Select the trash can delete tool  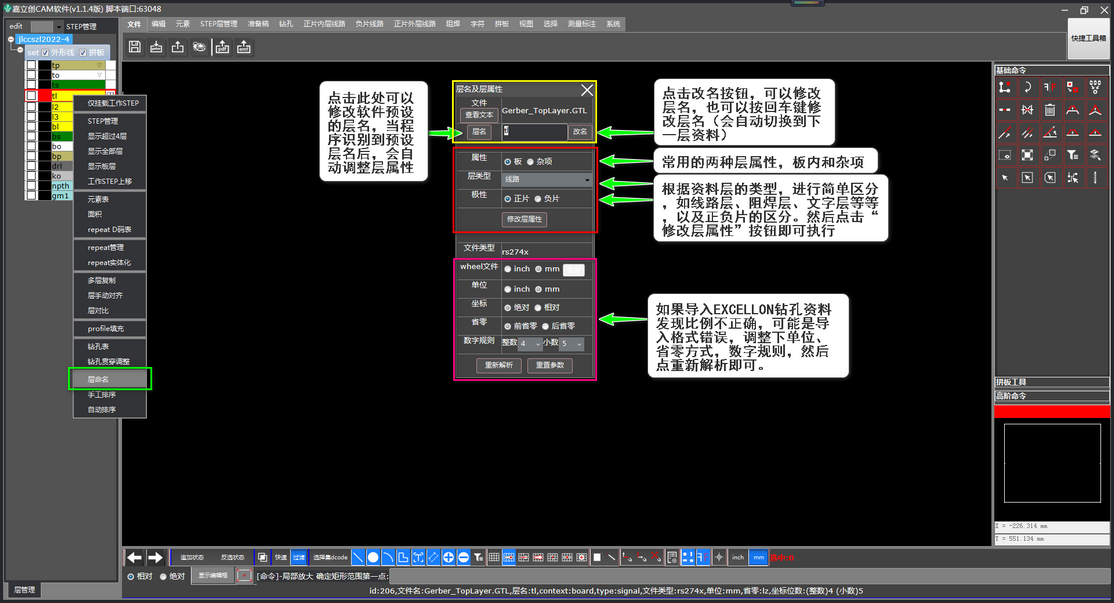1049,110
